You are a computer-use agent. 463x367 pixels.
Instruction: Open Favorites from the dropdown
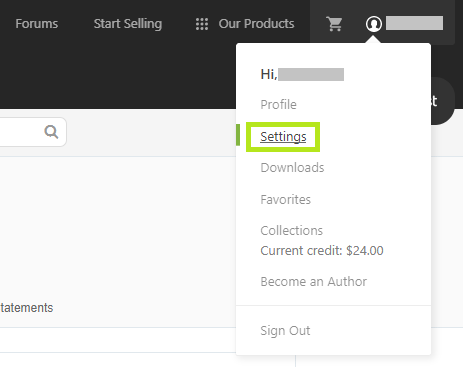[x=285, y=199]
